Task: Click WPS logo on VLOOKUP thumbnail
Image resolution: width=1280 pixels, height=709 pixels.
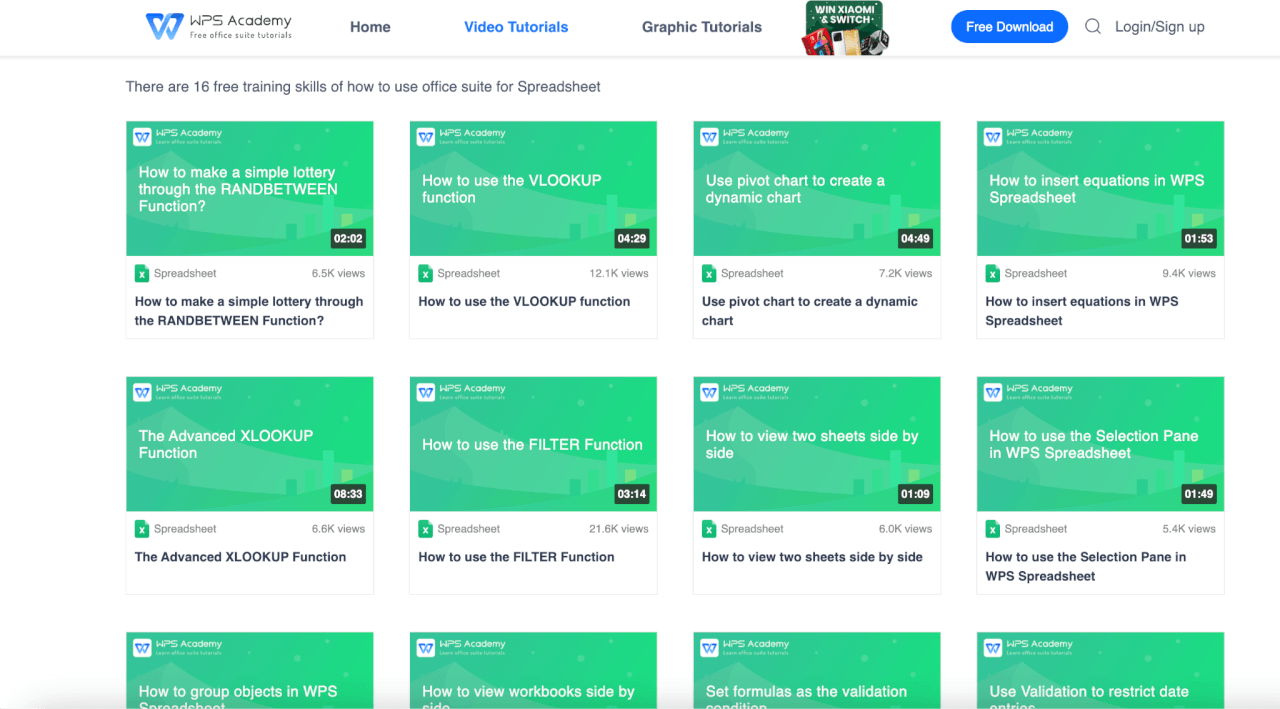Action: [x=426, y=137]
